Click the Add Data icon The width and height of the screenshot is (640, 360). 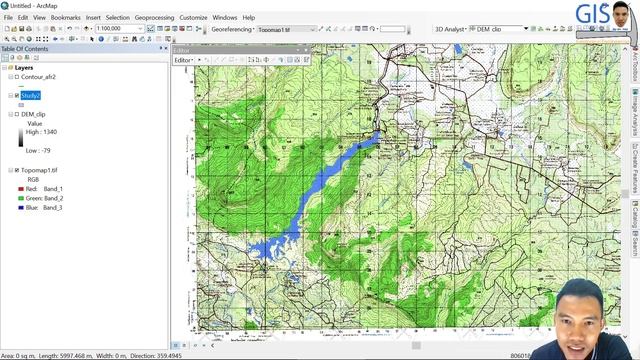click(x=86, y=29)
